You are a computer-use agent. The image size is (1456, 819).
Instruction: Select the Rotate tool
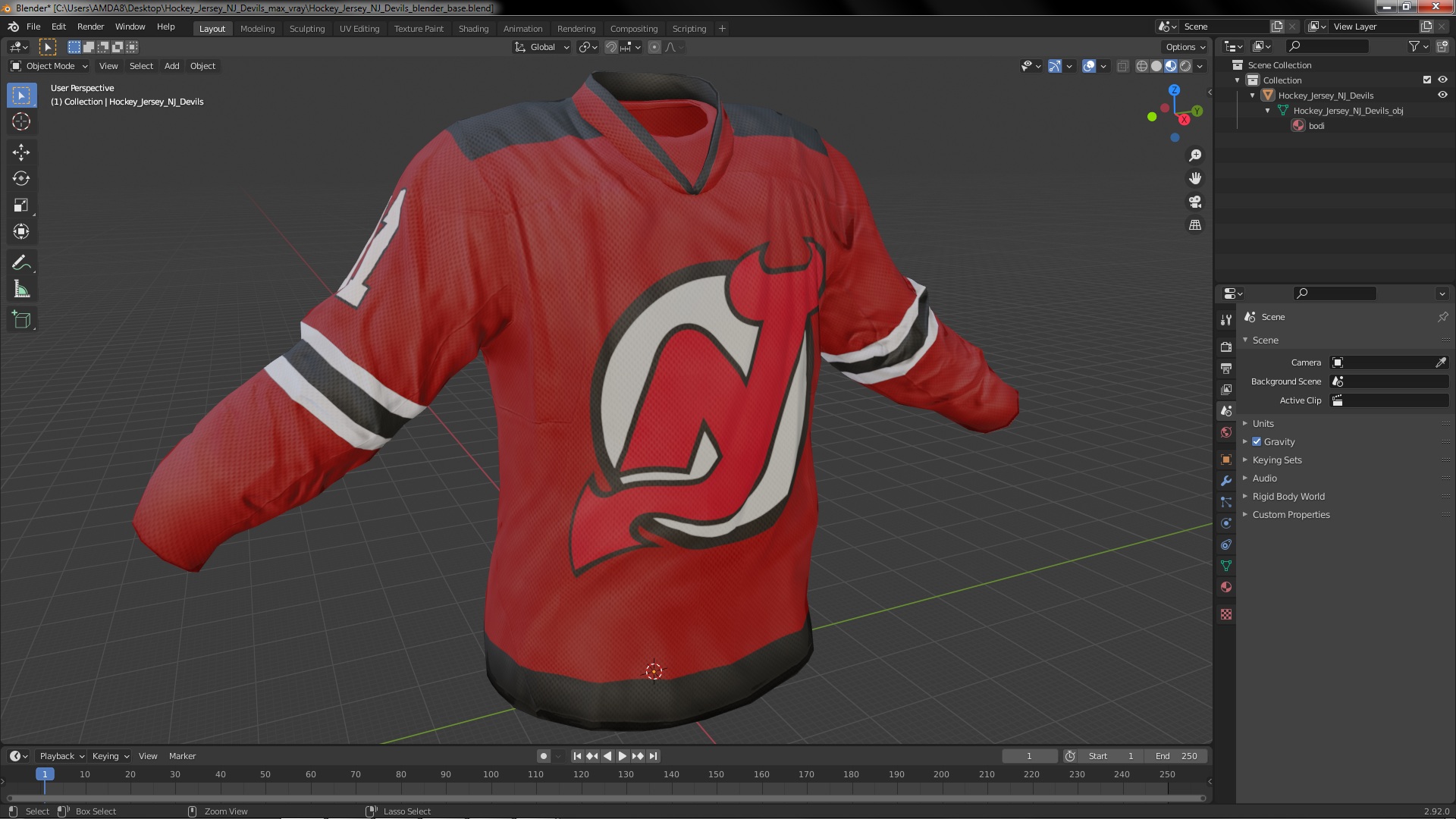21,179
